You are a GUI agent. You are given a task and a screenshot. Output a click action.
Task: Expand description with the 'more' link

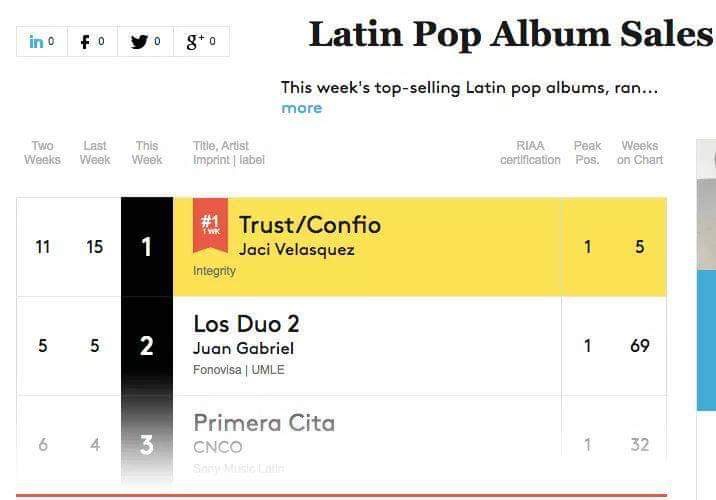coord(301,108)
